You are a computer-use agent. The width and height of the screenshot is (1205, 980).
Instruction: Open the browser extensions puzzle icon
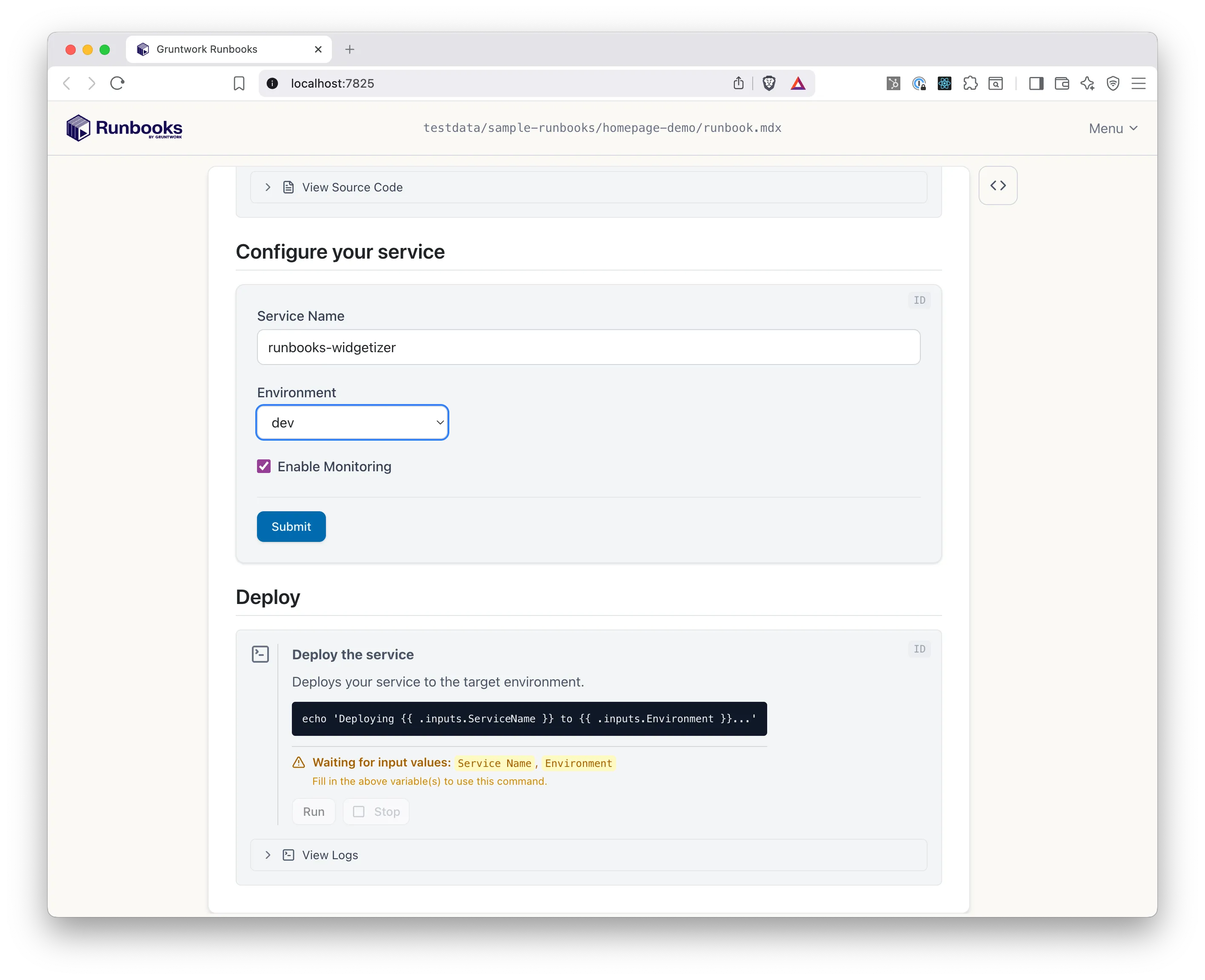point(971,83)
